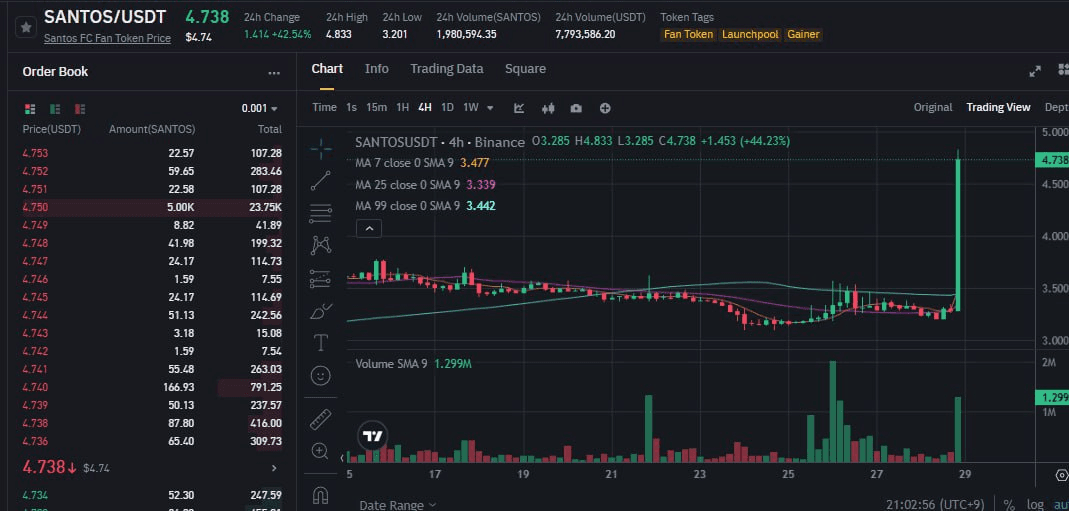Show bids-only order book view icon

(55, 109)
